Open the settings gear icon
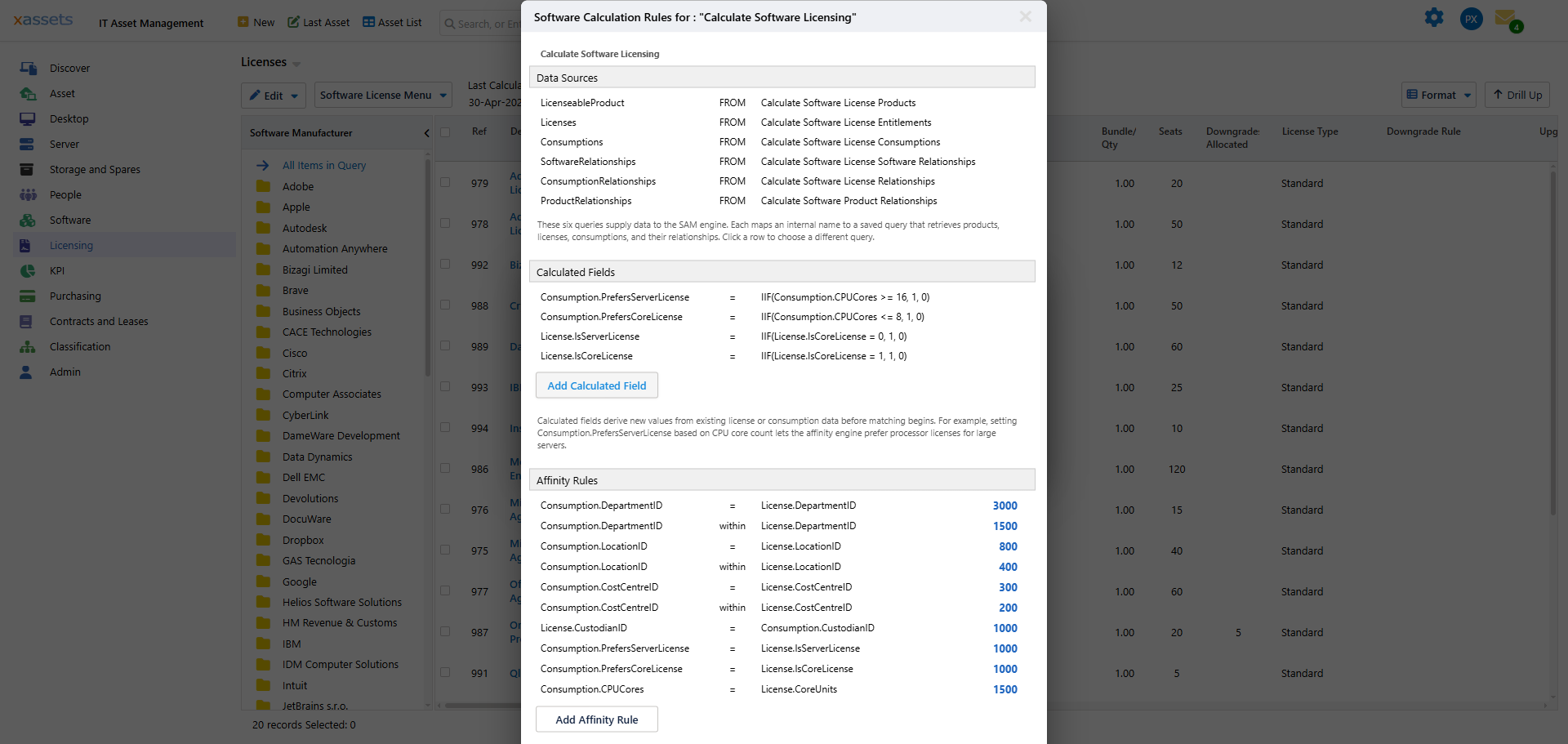This screenshot has width=1568, height=744. click(1434, 18)
